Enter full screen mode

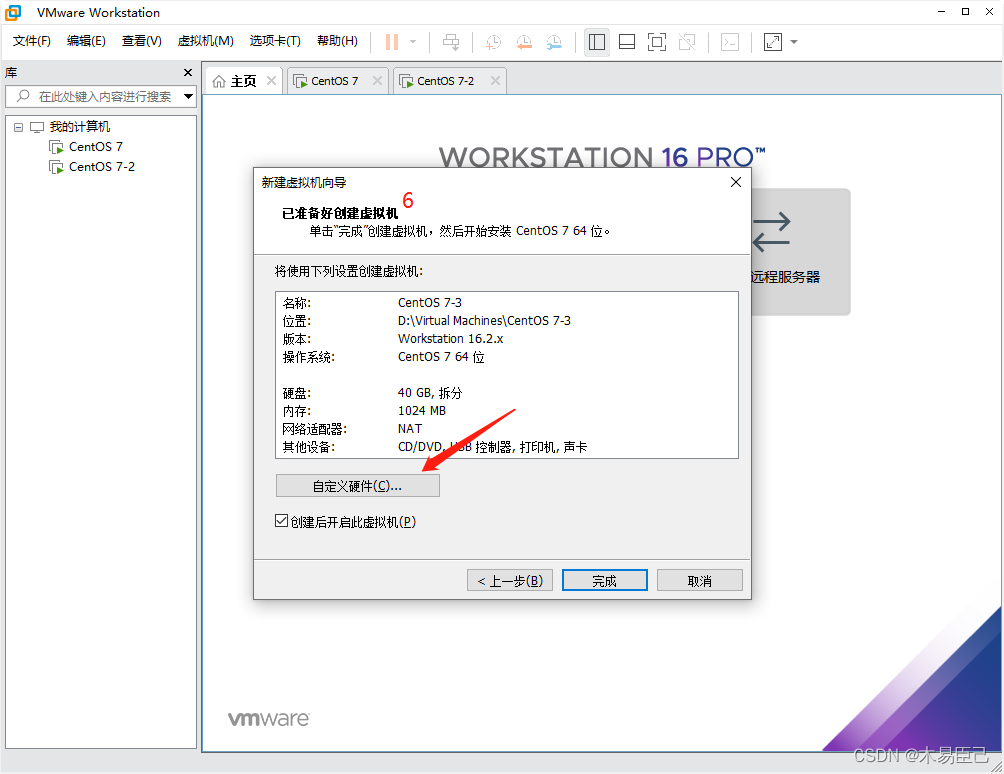point(657,42)
